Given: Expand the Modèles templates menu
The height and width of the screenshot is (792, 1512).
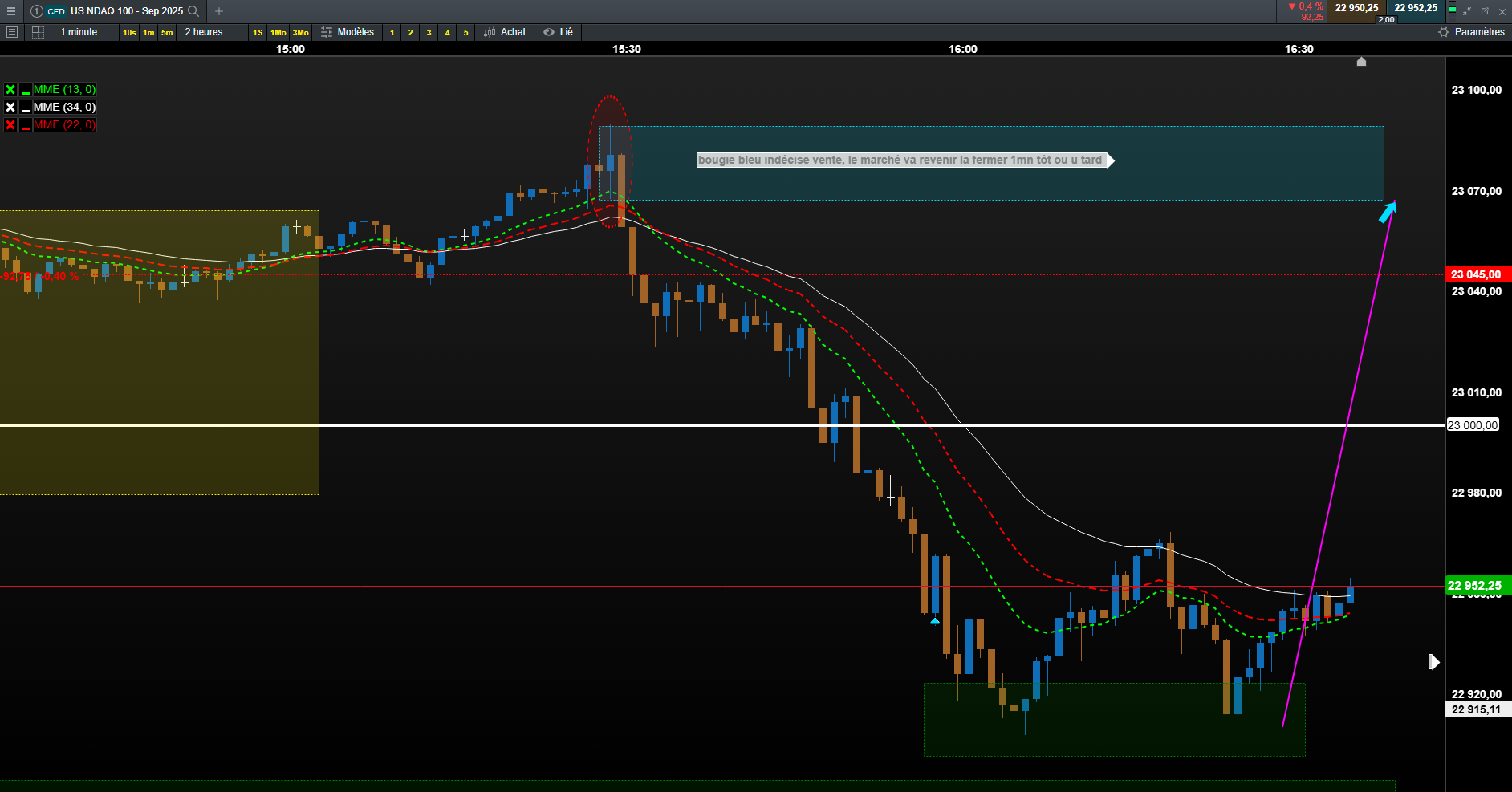Looking at the screenshot, I should (348, 32).
